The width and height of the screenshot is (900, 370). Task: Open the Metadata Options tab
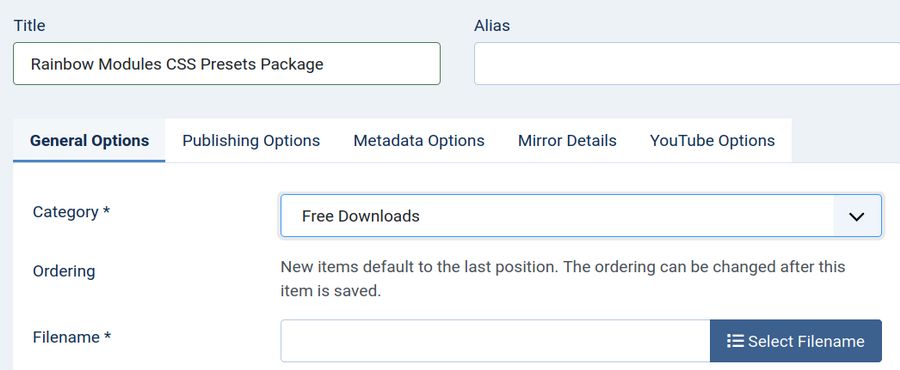tap(419, 141)
